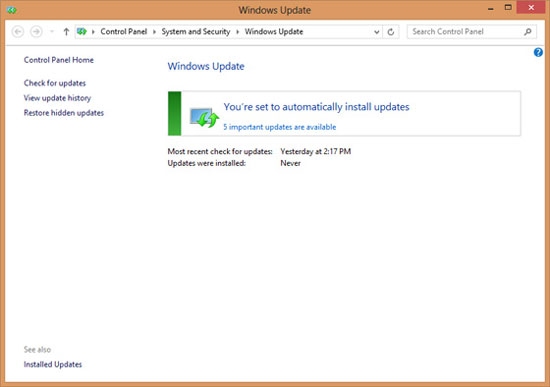
Task: Click the address bar Control Panel icon
Action: tap(82, 32)
